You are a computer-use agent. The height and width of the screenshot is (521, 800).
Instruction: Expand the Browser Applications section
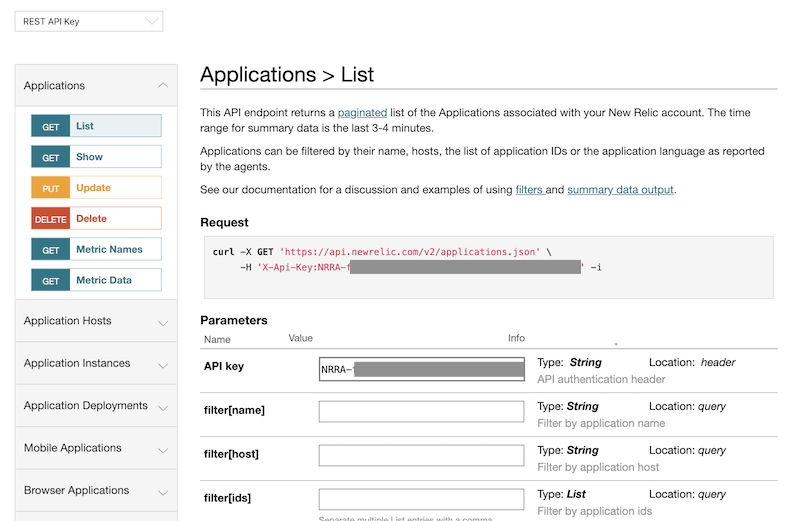click(96, 491)
